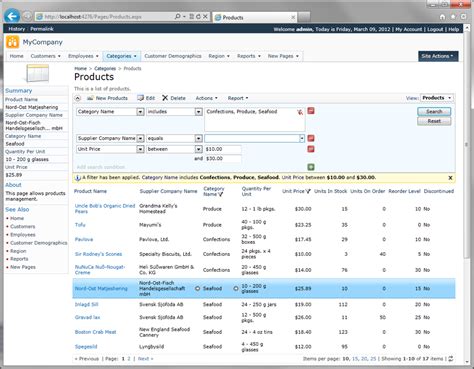
Task: Click the browser back arrow button
Action: [x=12, y=16]
